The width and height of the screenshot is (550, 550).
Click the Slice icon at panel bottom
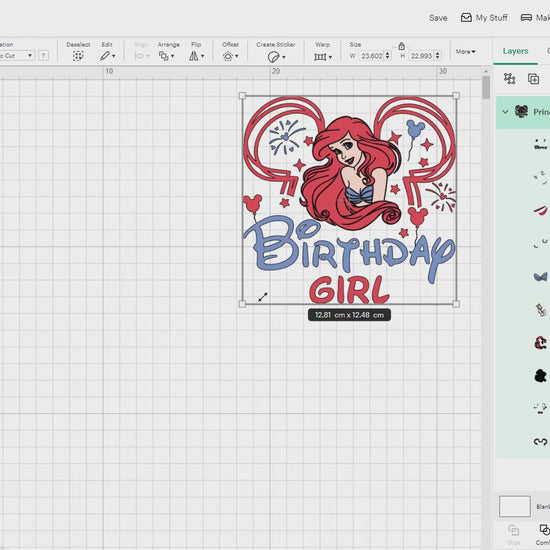(514, 530)
